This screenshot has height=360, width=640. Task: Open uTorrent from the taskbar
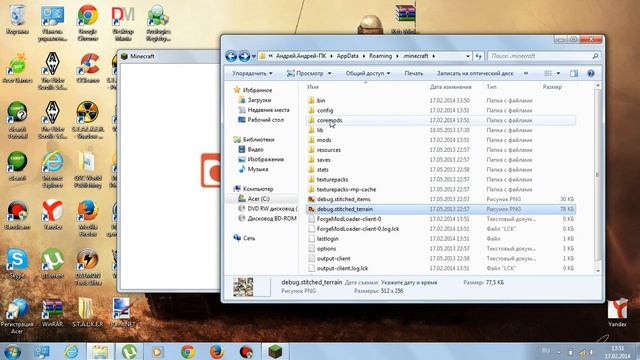129,351
